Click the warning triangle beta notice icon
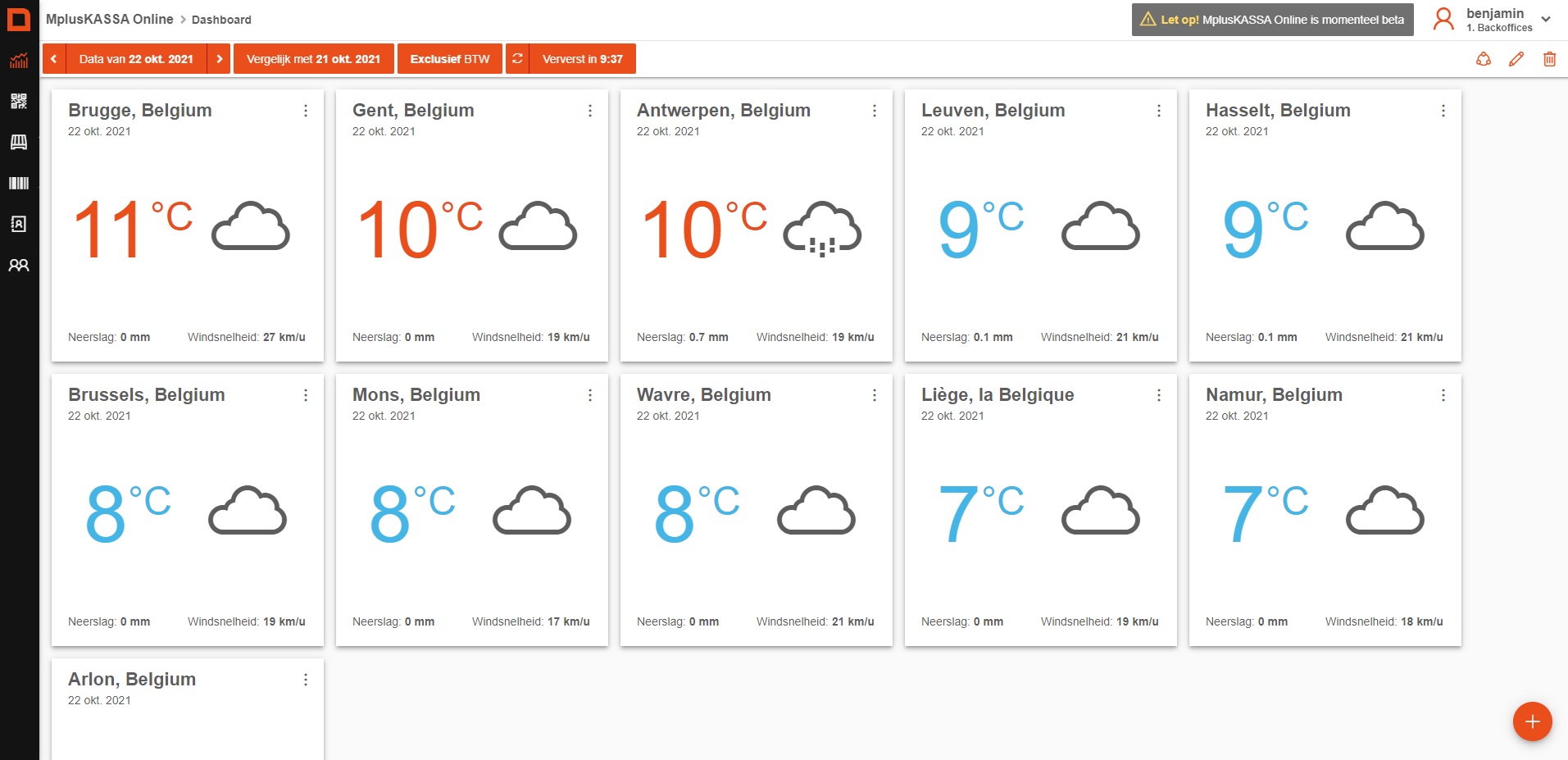The height and width of the screenshot is (760, 1568). 1148,19
